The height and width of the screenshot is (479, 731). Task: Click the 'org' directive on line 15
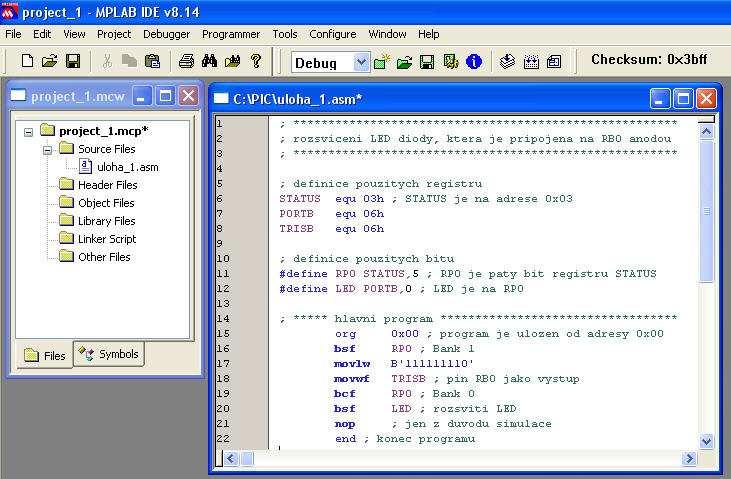click(x=345, y=334)
